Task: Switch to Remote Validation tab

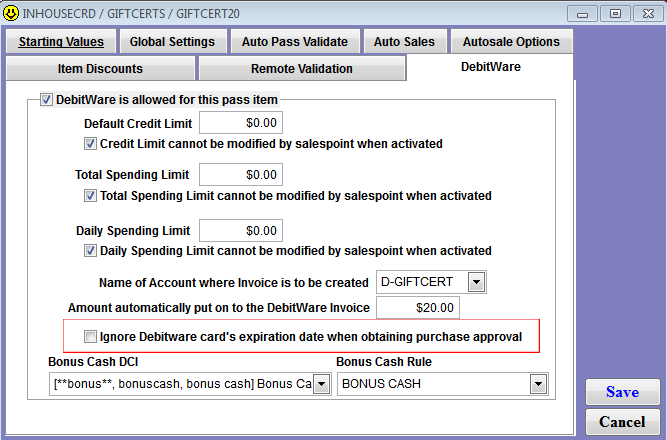Action: pyautogui.click(x=302, y=68)
